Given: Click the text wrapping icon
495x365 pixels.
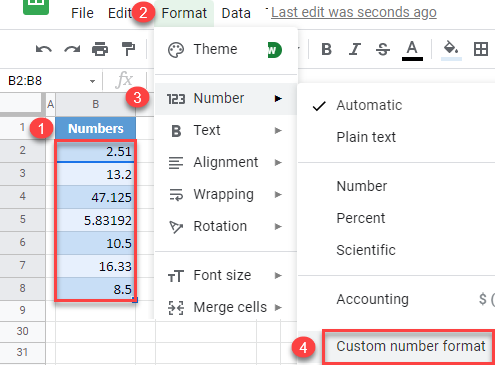Looking at the screenshot, I should coord(176,195).
